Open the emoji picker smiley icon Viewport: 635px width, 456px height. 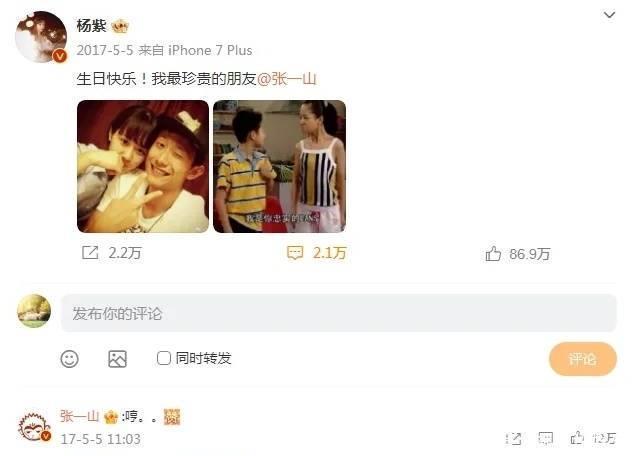coord(69,359)
